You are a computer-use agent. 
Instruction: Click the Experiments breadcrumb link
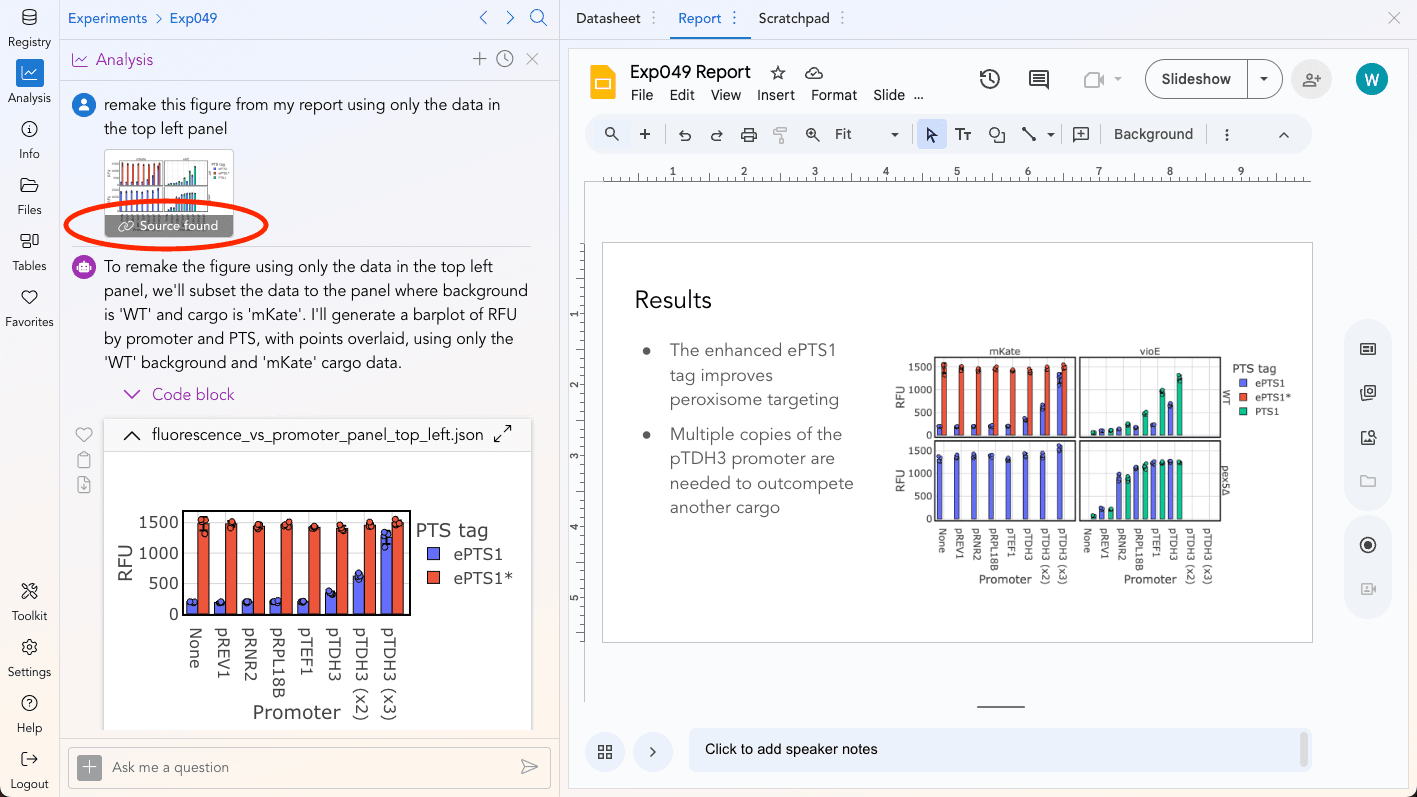click(x=107, y=18)
